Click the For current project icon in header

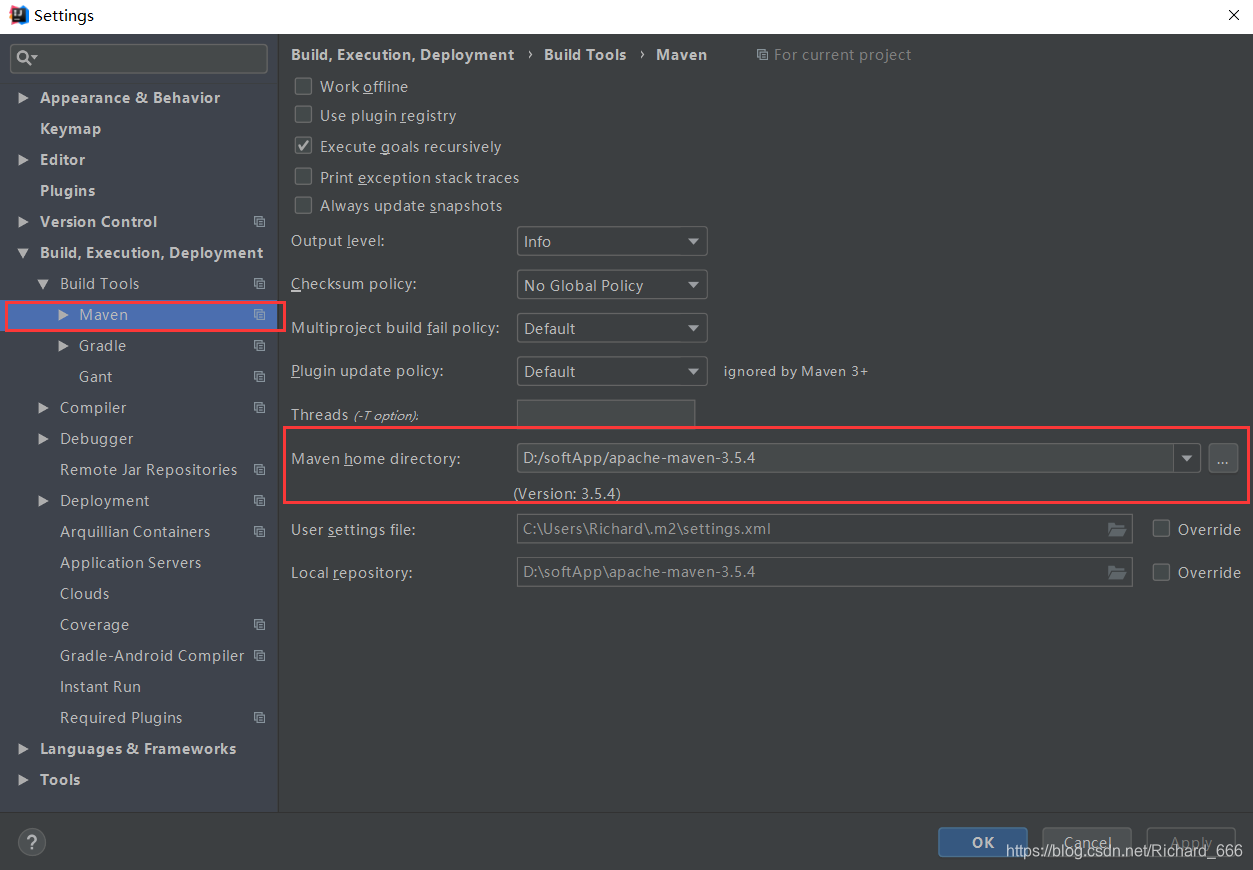click(x=763, y=55)
